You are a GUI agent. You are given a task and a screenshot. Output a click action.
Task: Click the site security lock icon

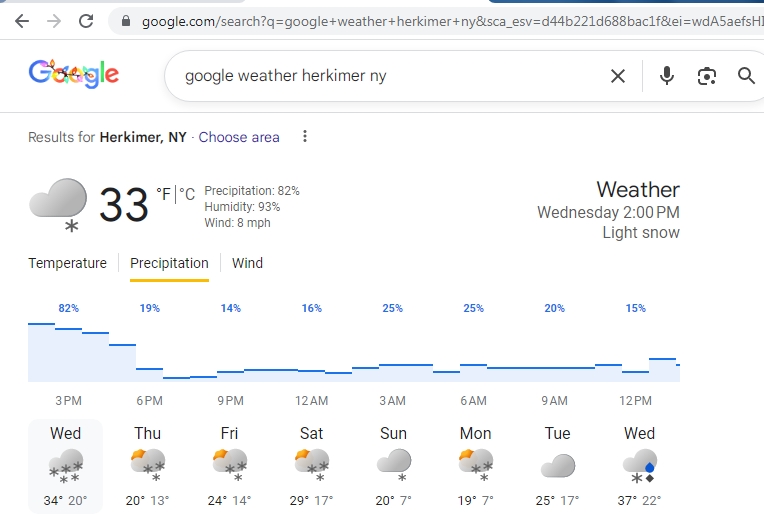(125, 21)
